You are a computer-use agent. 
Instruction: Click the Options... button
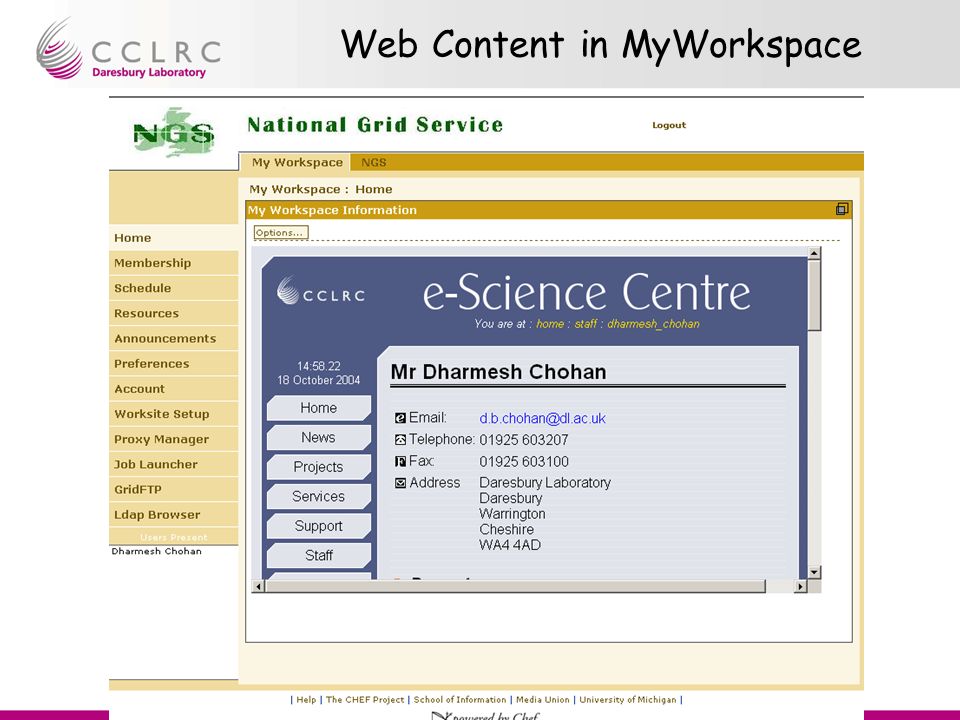tap(281, 233)
